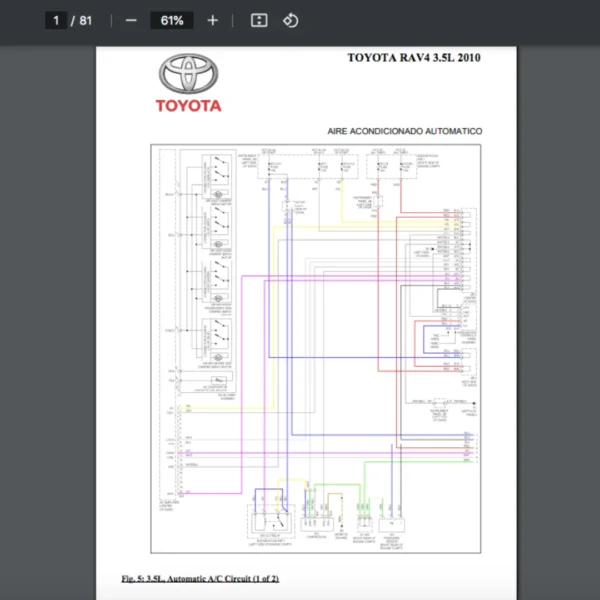
Task: Click the horizontal magenta wire in diagram
Action: (x=330, y=454)
